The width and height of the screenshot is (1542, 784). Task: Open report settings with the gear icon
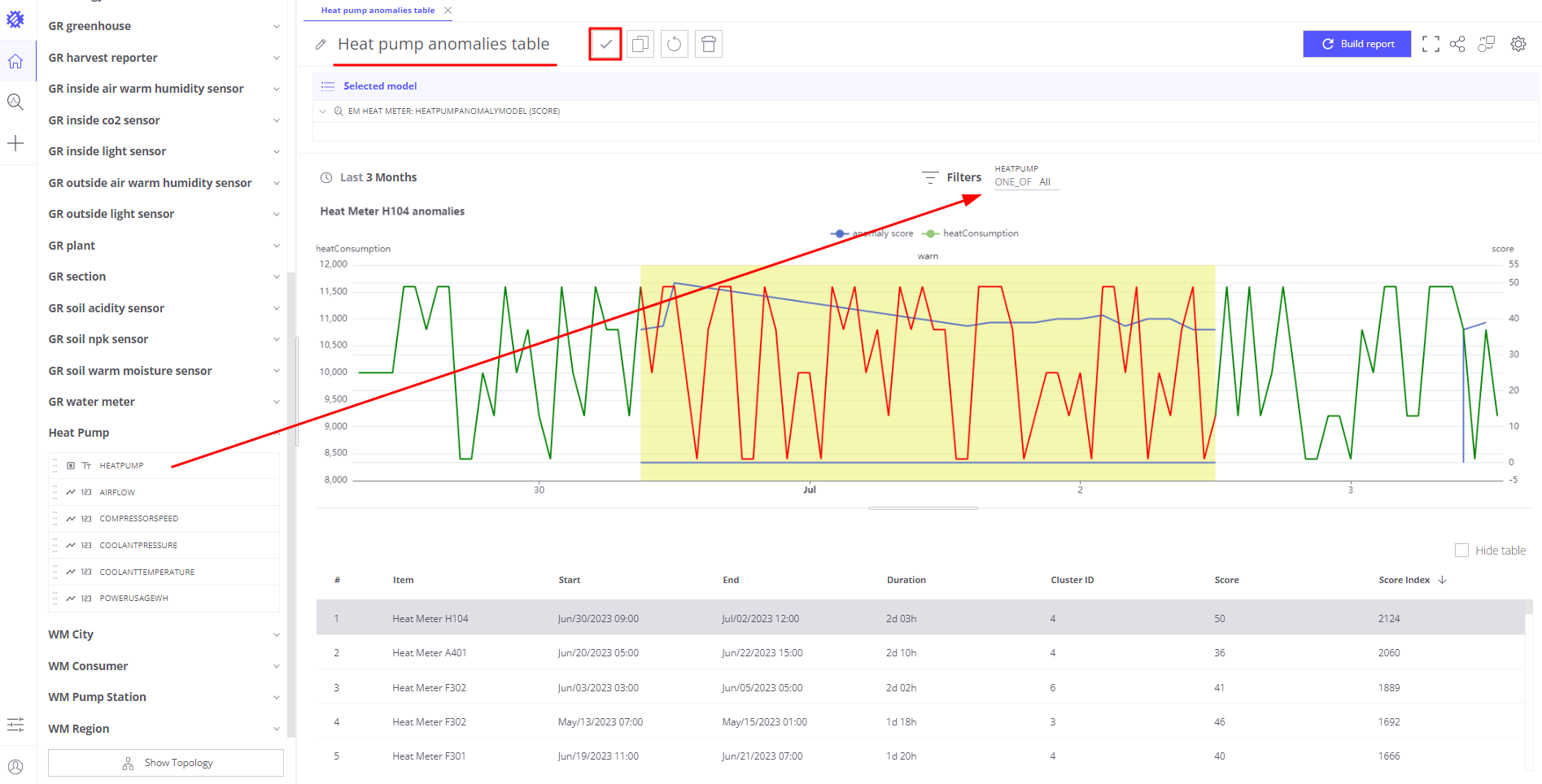(x=1518, y=44)
